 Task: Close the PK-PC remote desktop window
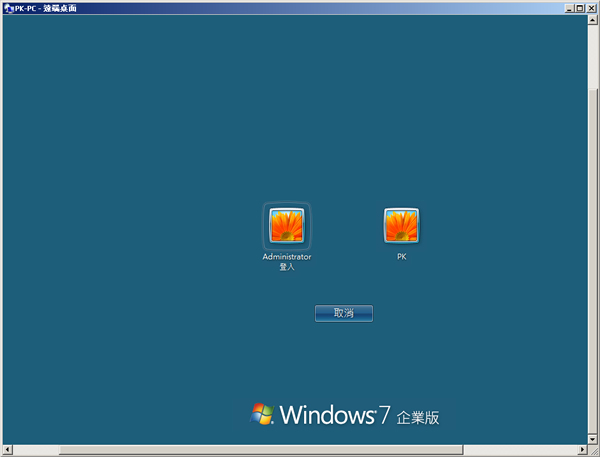click(591, 8)
